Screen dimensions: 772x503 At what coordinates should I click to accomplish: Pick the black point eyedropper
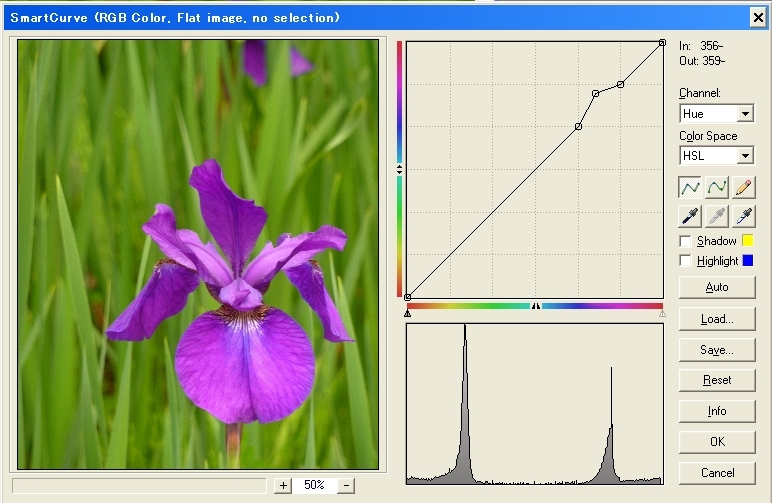690,215
